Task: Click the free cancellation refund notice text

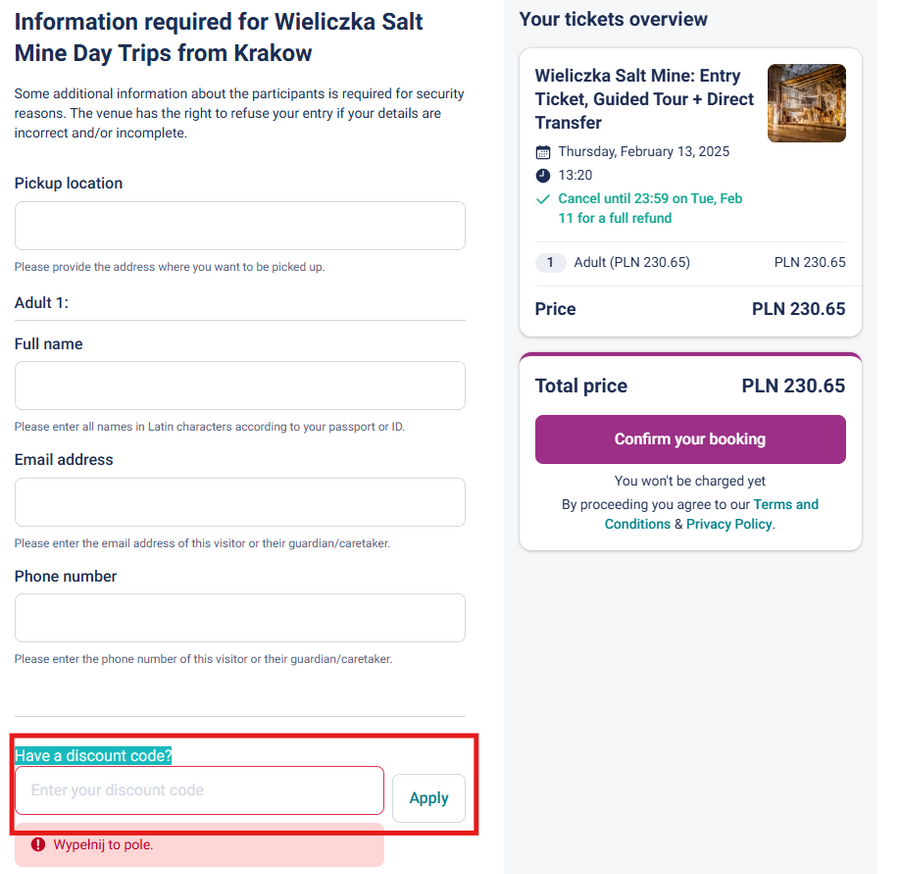Action: 650,208
